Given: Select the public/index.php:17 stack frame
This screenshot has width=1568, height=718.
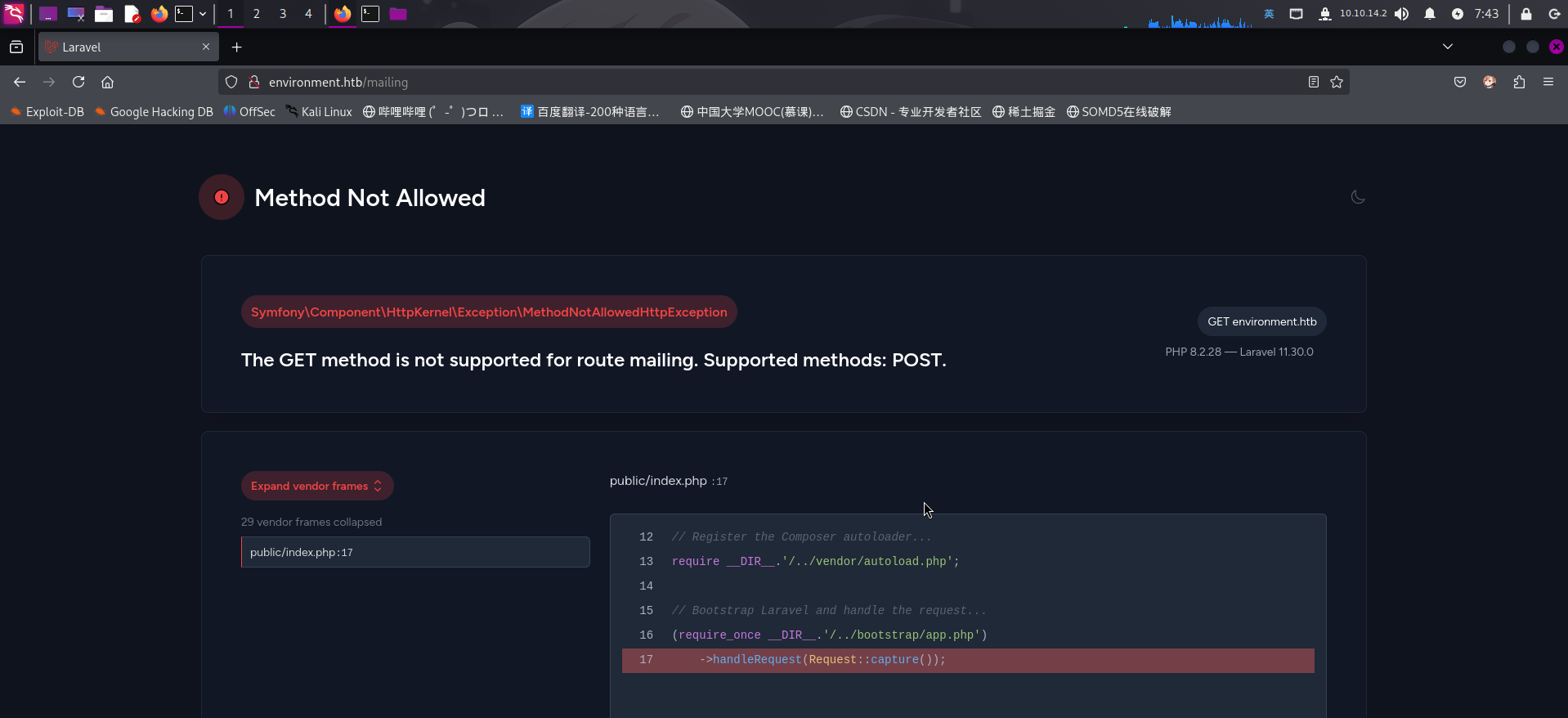Looking at the screenshot, I should click(x=415, y=552).
